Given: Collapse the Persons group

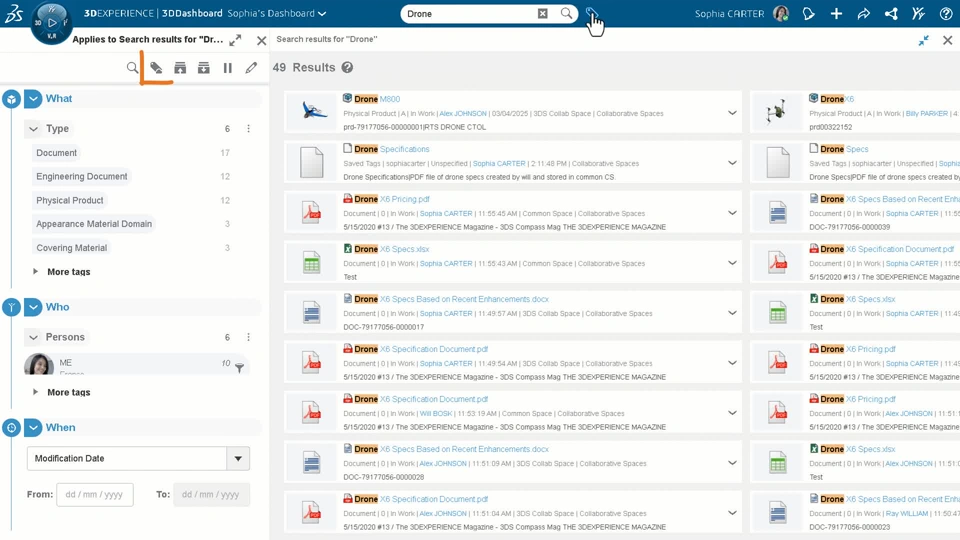Looking at the screenshot, I should point(34,337).
